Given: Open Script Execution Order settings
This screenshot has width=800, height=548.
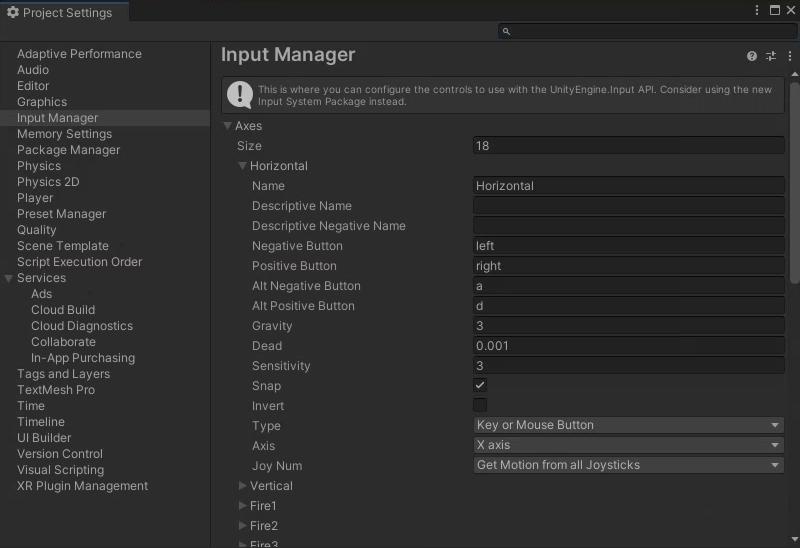Looking at the screenshot, I should [x=79, y=262].
